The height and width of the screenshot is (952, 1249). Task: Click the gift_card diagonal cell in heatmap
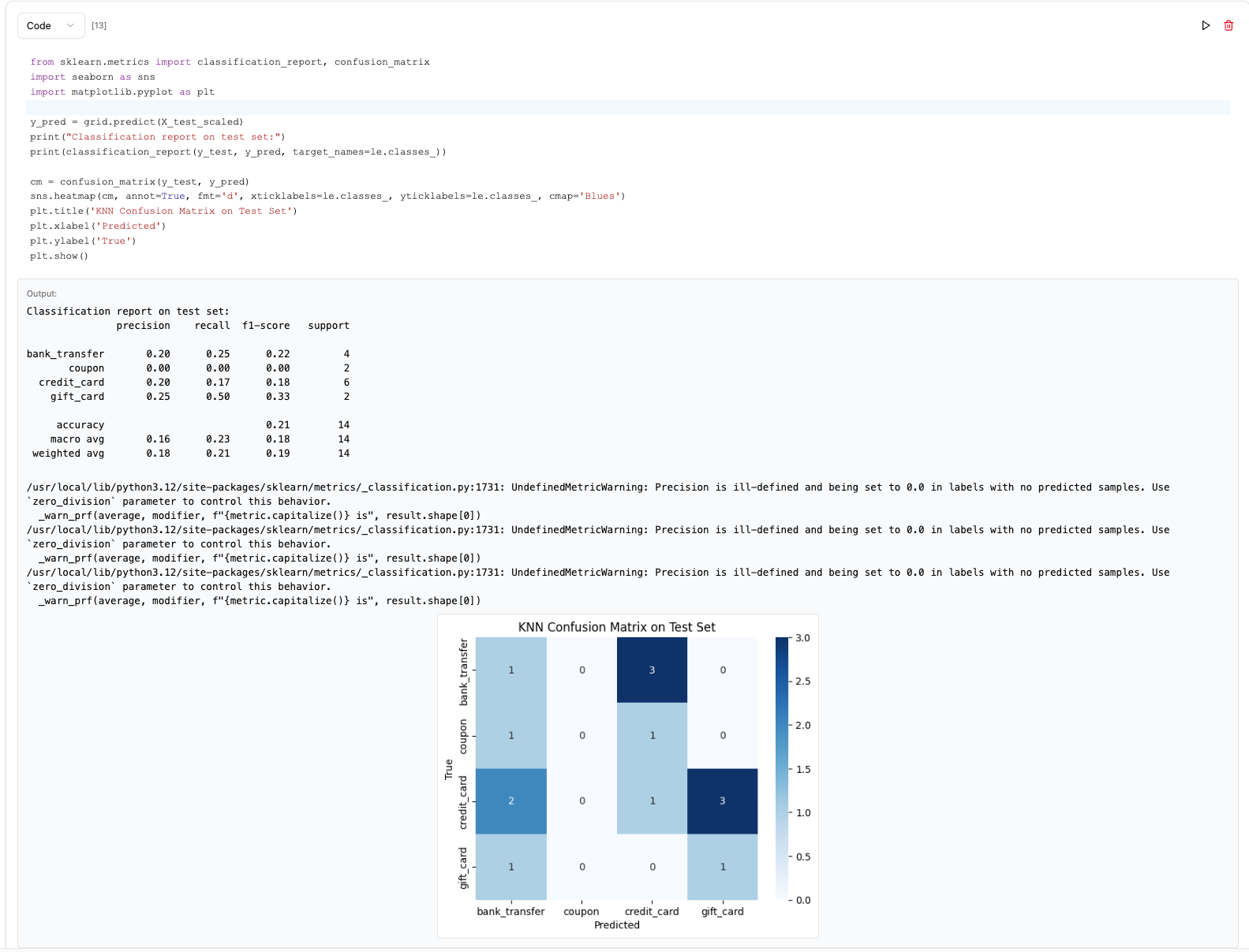722,867
